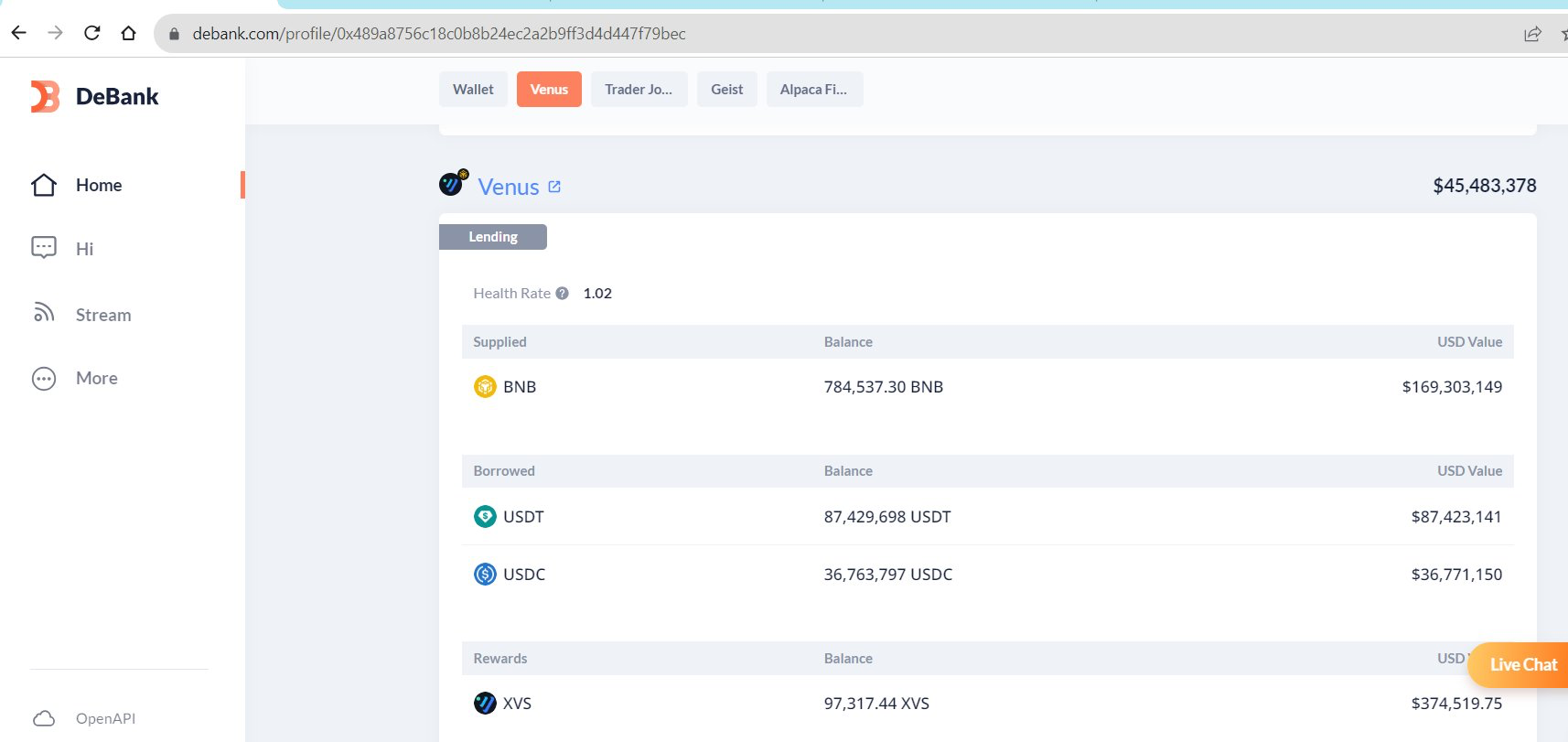Image resolution: width=1568 pixels, height=742 pixels.
Task: Click the Balance header in Rewards table
Action: (x=848, y=659)
